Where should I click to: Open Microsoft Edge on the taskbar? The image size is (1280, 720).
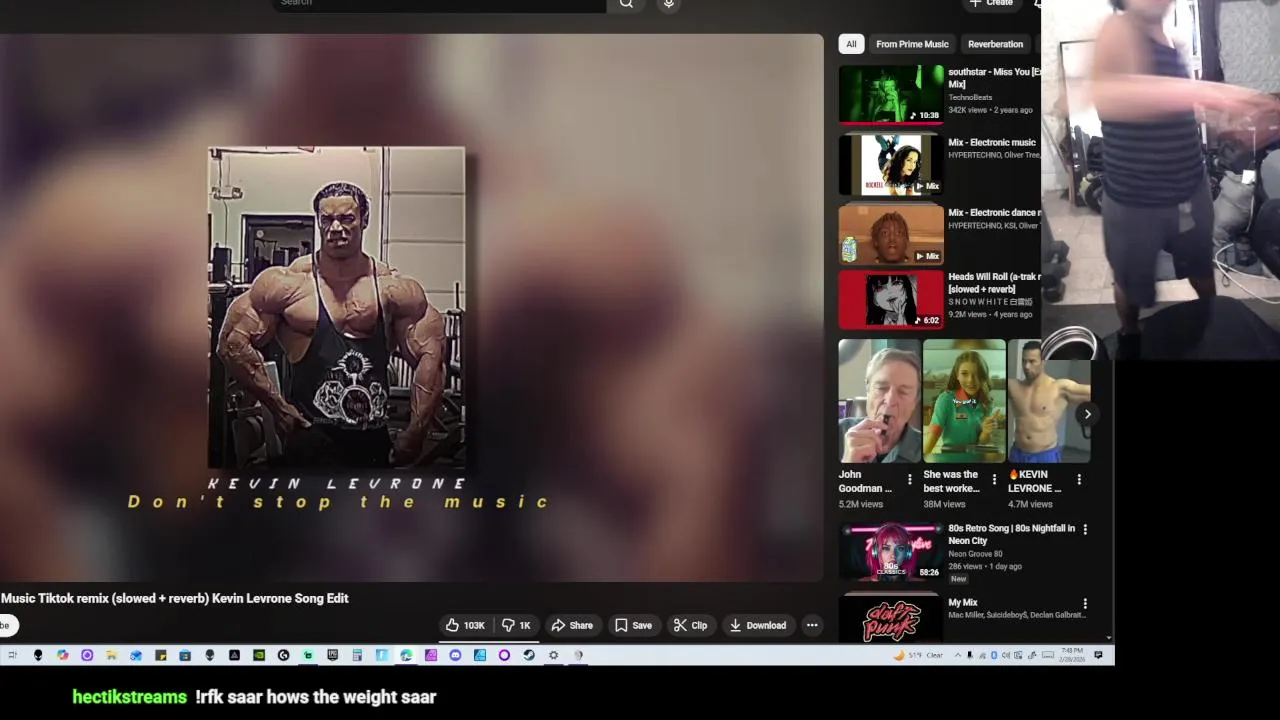pos(406,655)
